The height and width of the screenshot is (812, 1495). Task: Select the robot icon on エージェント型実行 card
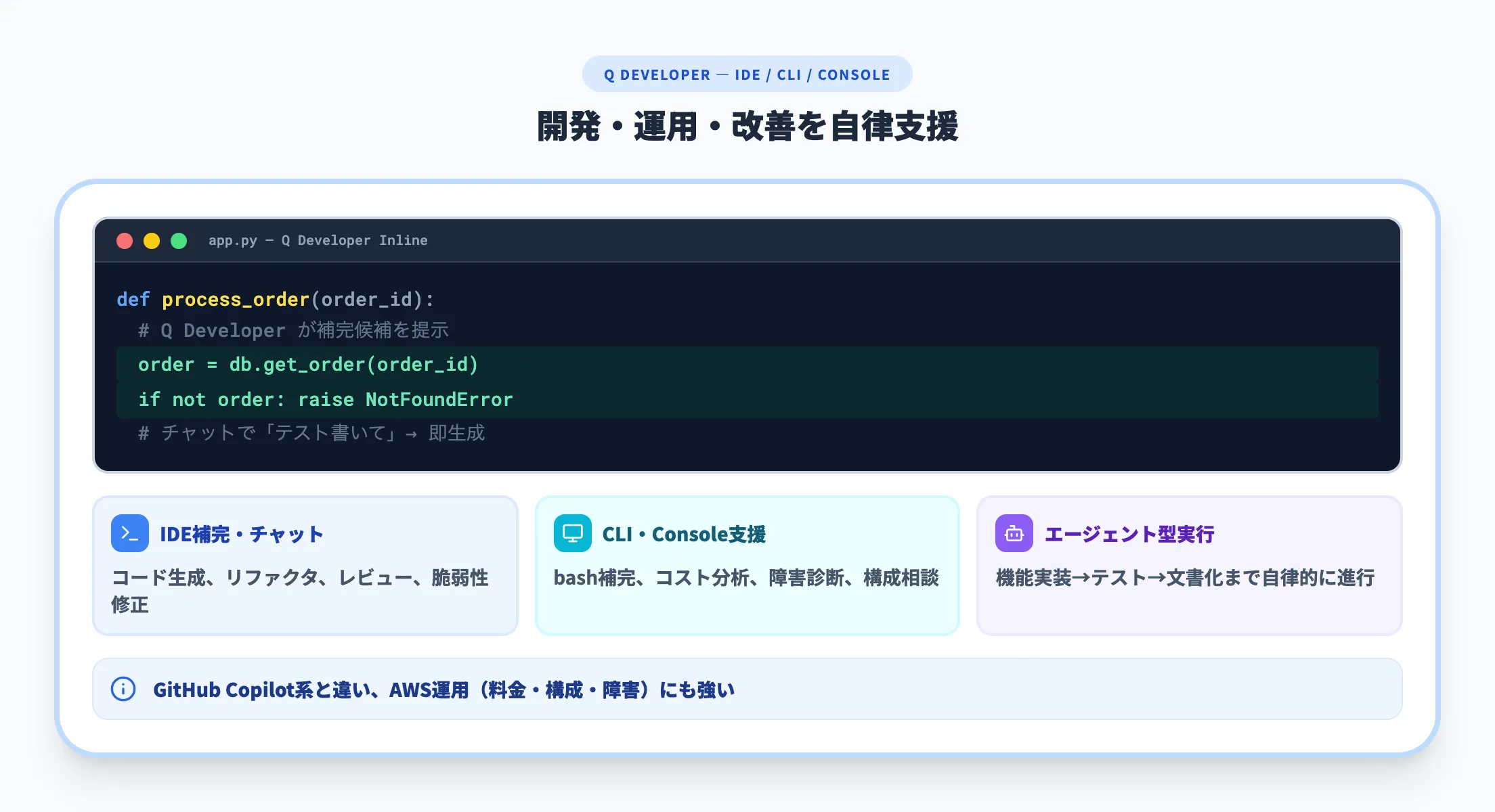coord(1013,533)
